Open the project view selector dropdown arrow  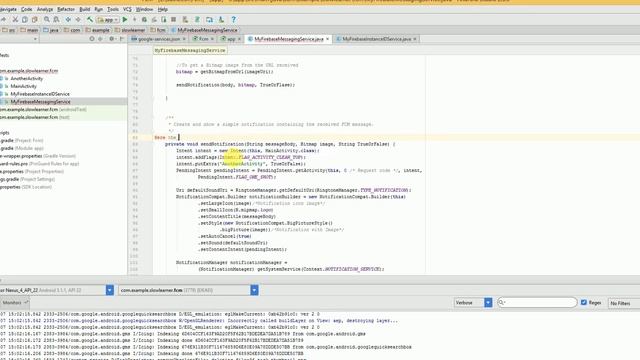[x=35, y=39]
